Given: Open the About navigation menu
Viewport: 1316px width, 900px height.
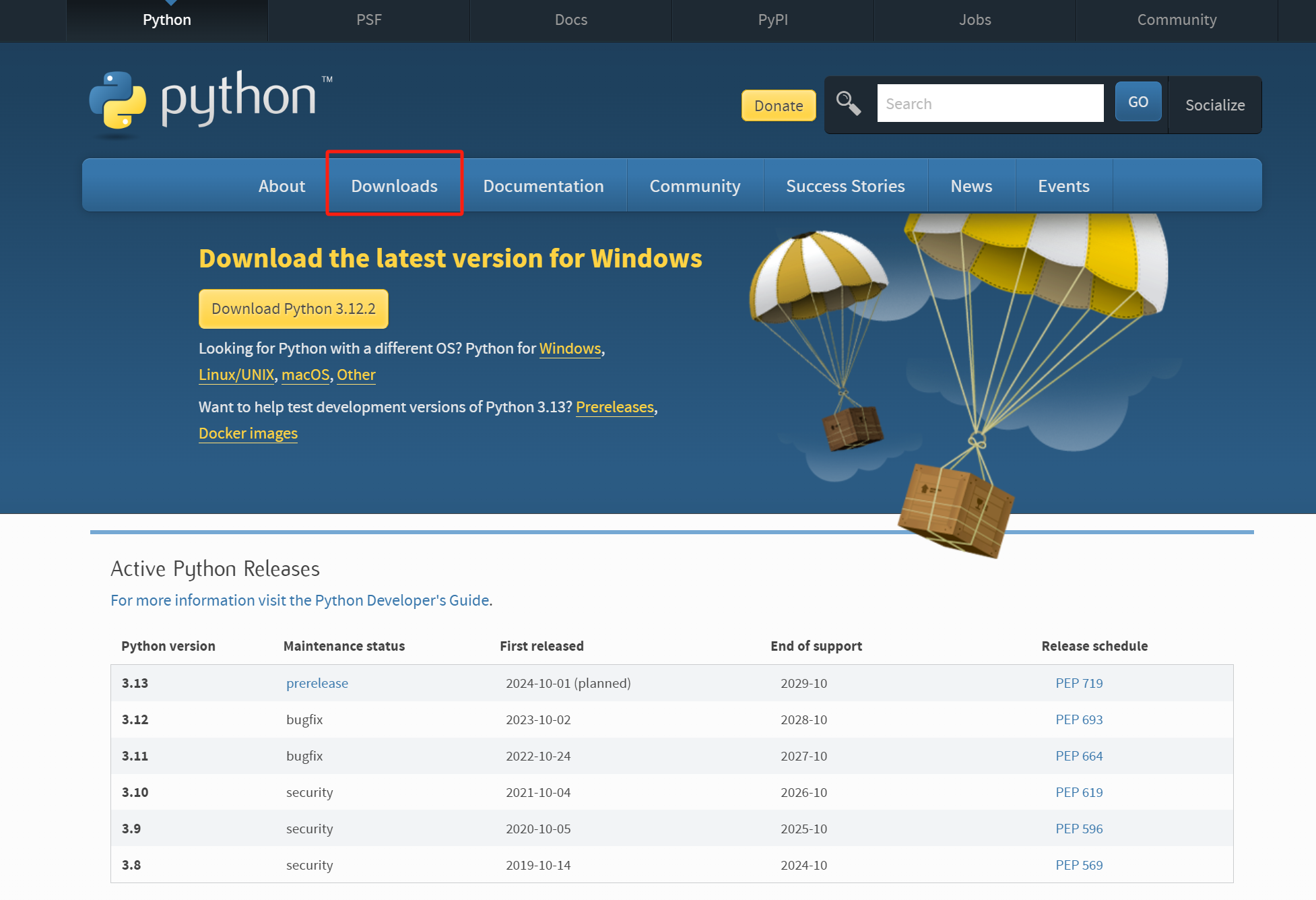Looking at the screenshot, I should (282, 186).
